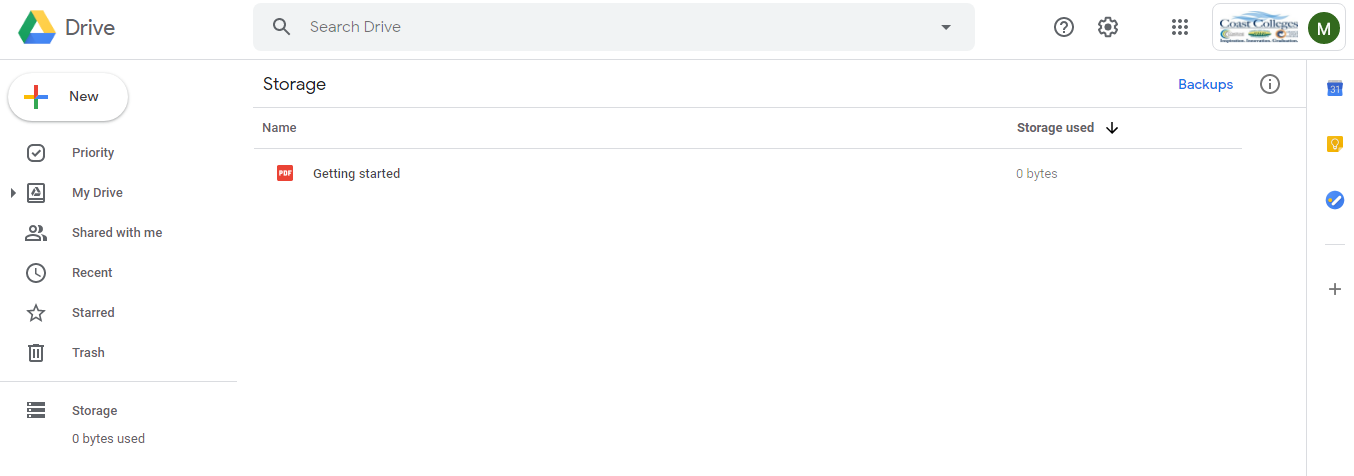The width and height of the screenshot is (1354, 476).
Task: Open Google Keep side panel icon
Action: (1334, 144)
